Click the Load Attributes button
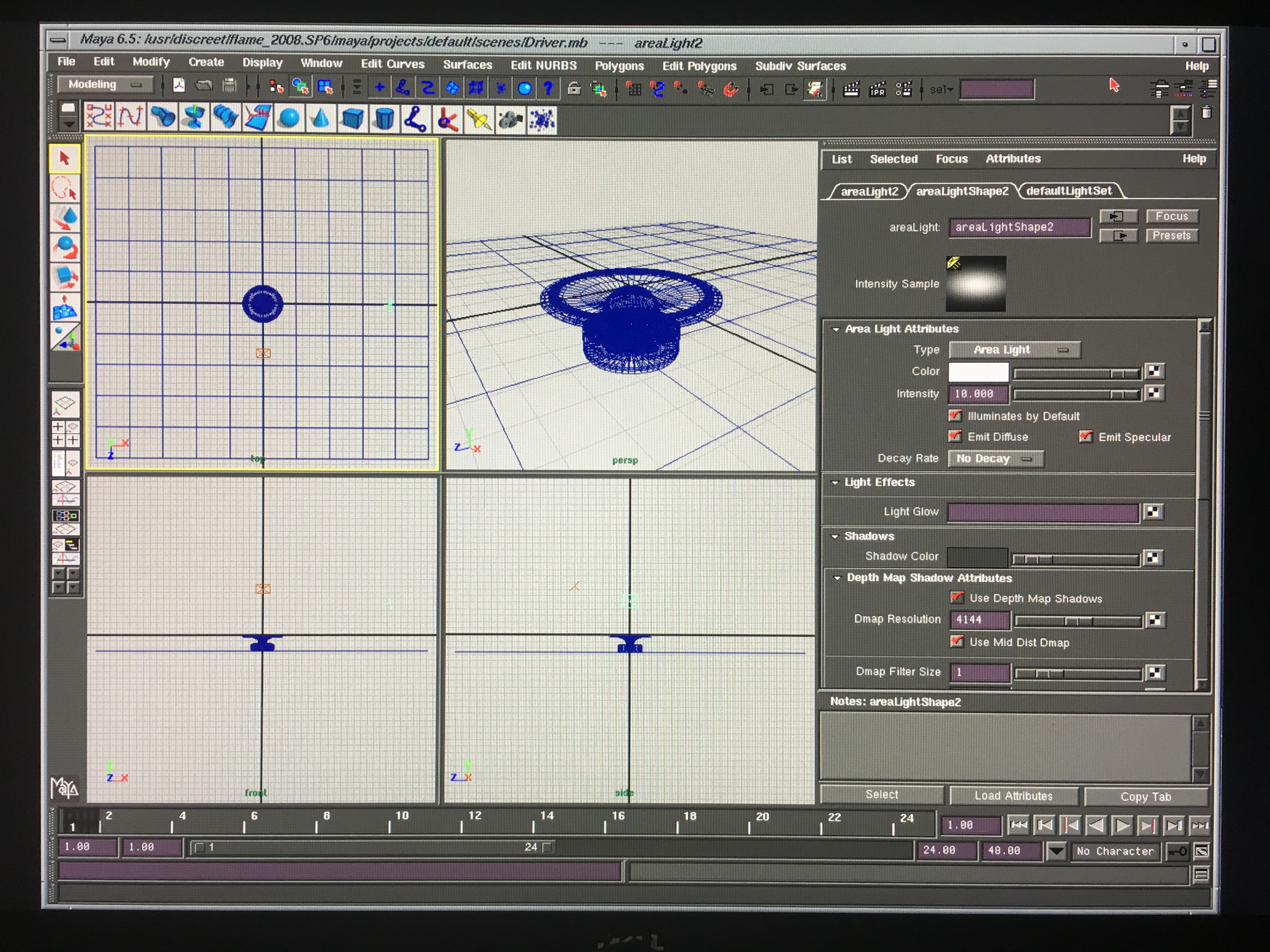This screenshot has width=1270, height=952. point(1013,795)
